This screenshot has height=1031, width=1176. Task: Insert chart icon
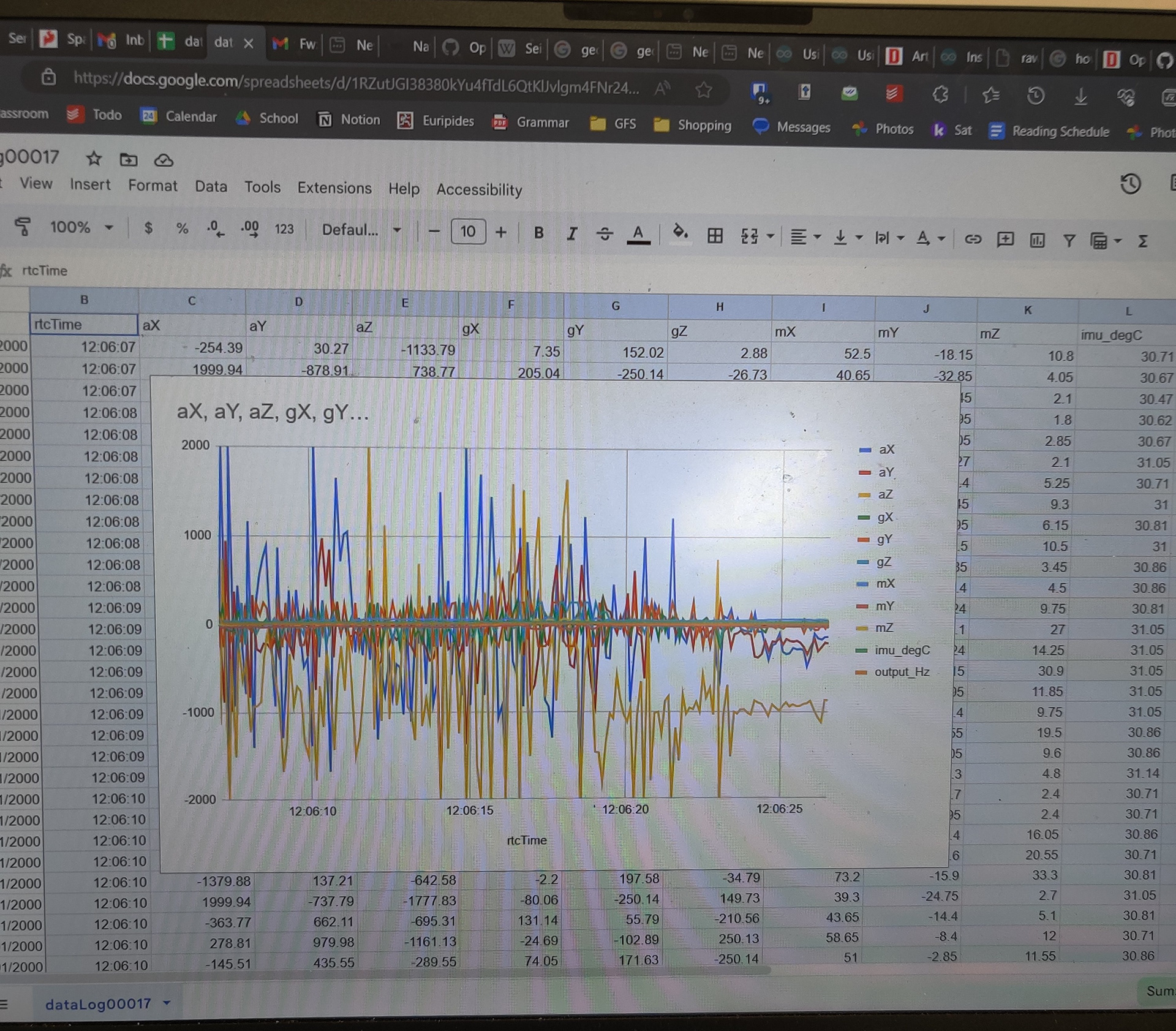point(1037,240)
